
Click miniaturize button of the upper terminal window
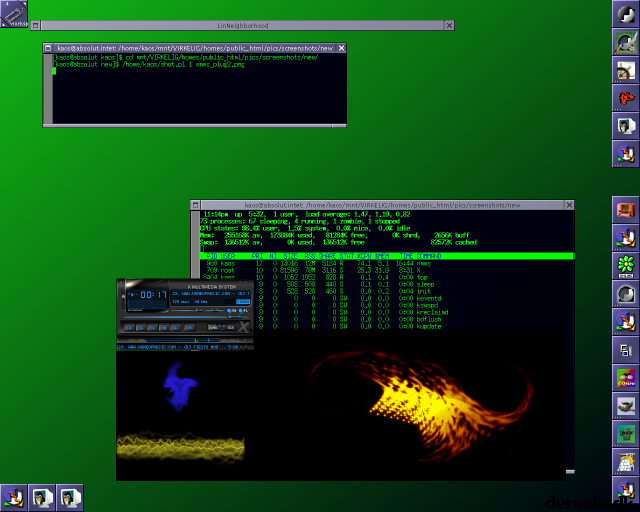click(48, 48)
